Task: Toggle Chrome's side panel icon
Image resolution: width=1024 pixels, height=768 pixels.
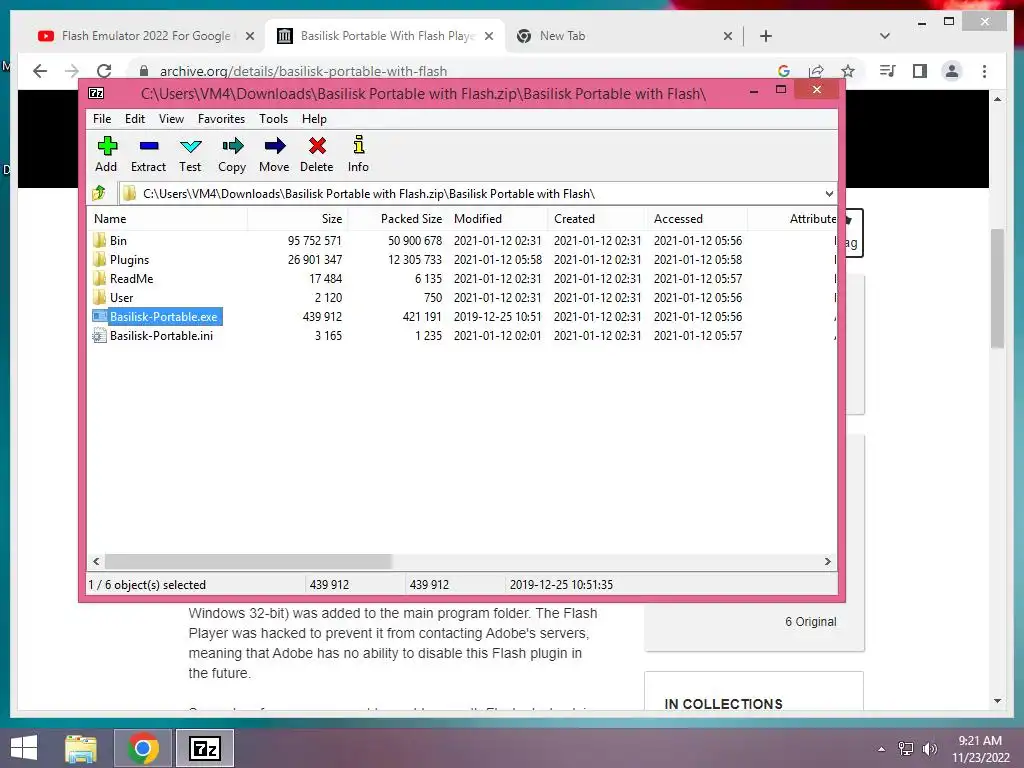Action: (920, 71)
